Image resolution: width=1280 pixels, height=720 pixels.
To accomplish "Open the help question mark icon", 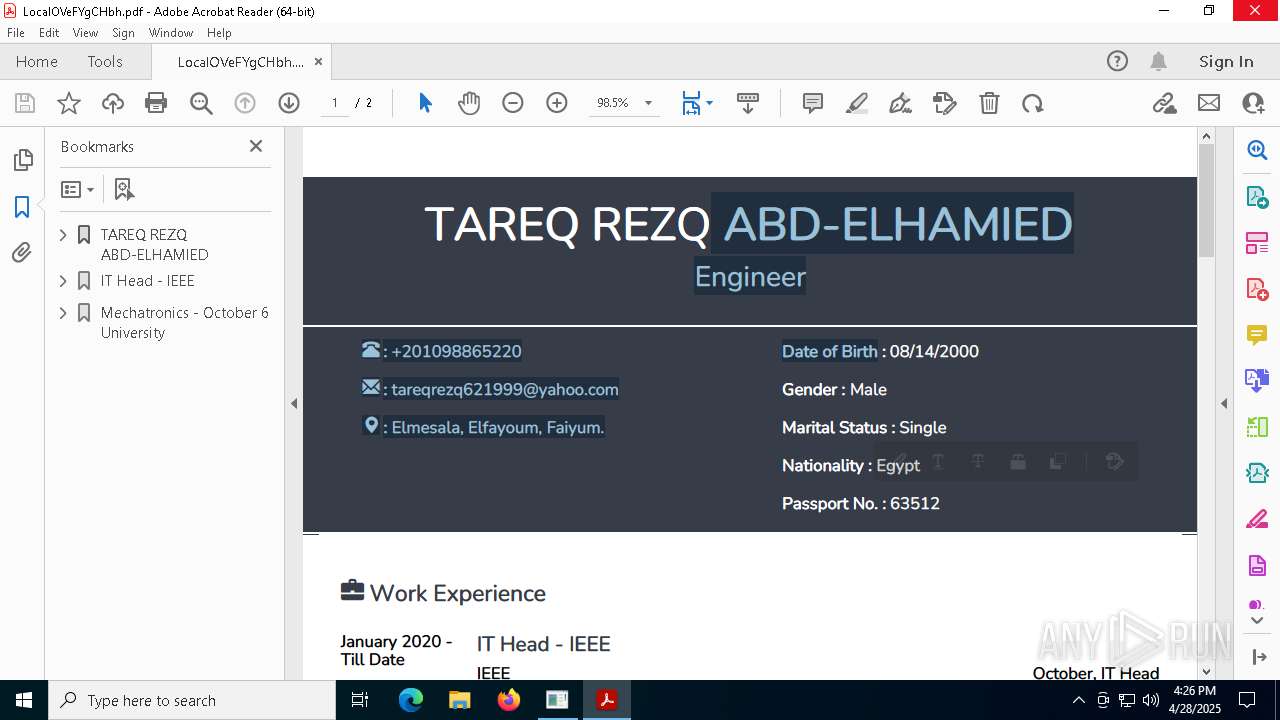I will (x=1117, y=62).
